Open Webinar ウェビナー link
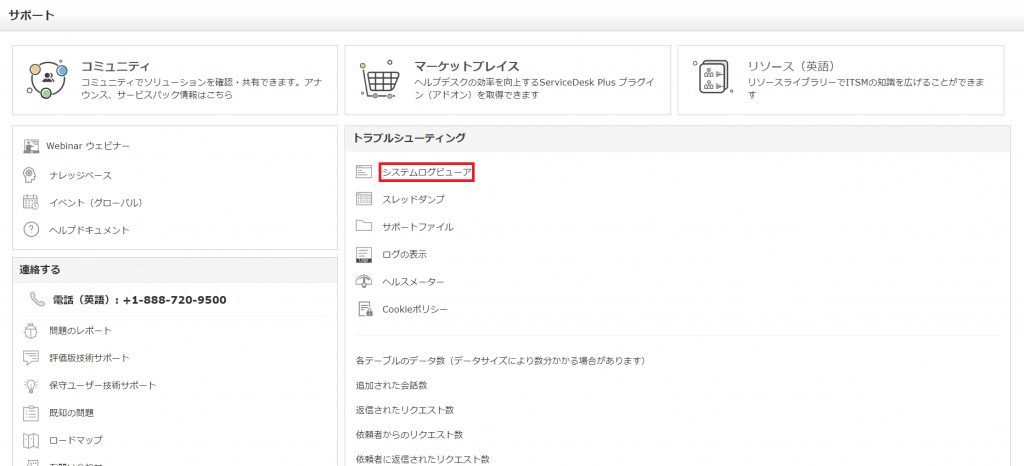The image size is (1024, 466). pos(88,146)
